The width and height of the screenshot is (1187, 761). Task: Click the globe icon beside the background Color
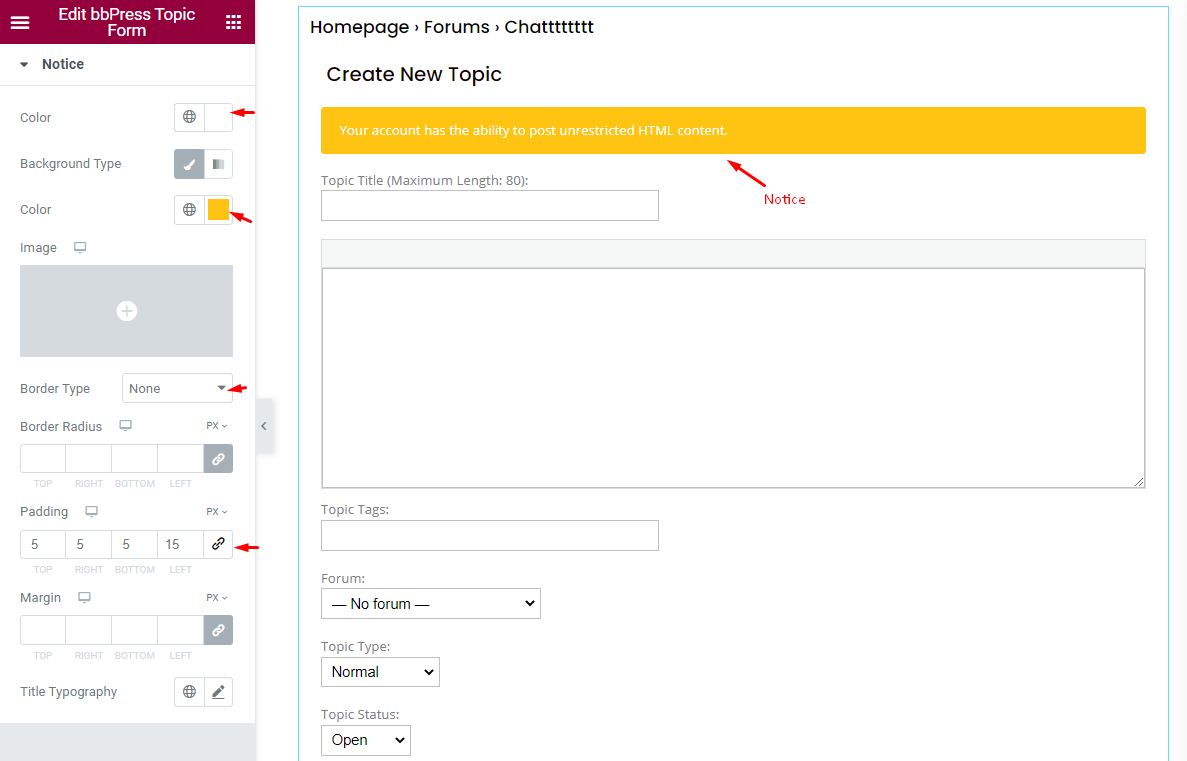pyautogui.click(x=190, y=210)
